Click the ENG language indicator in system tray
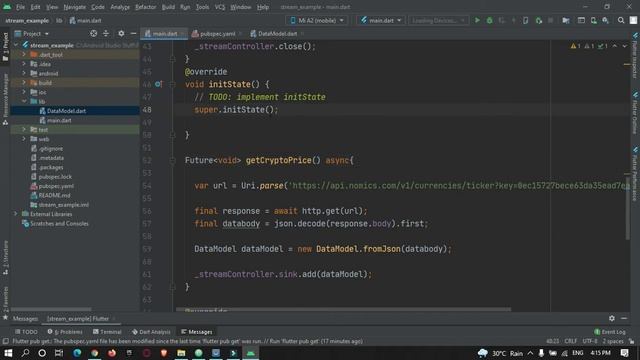 pyautogui.click(x=578, y=353)
